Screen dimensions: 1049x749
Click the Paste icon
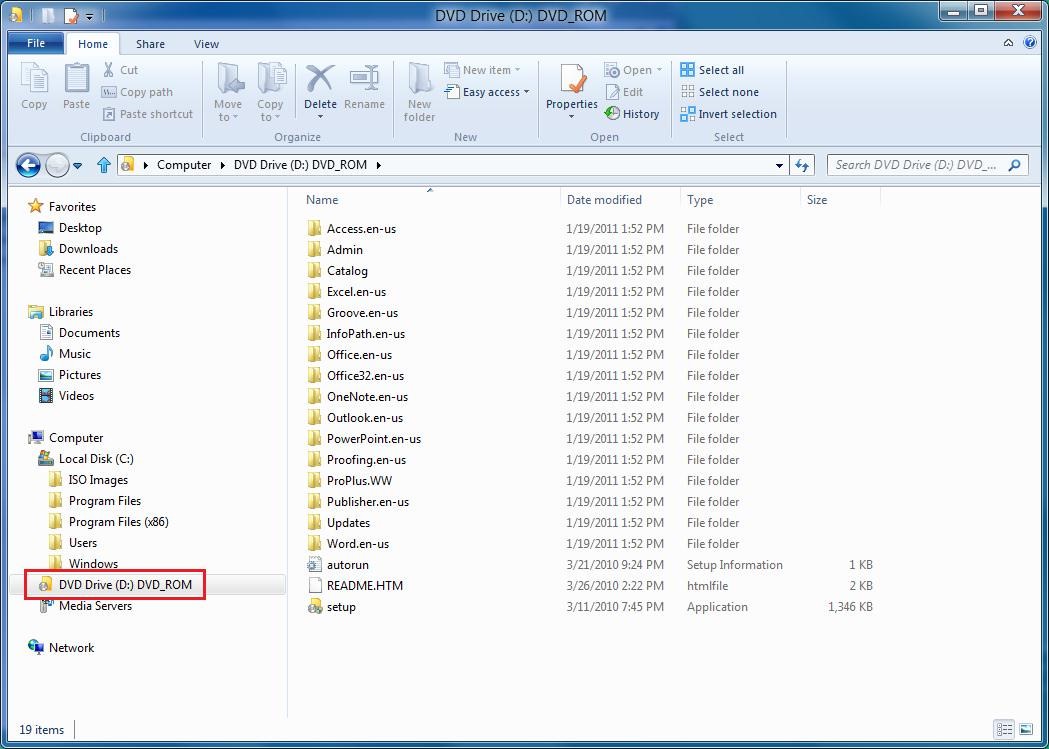click(x=76, y=85)
